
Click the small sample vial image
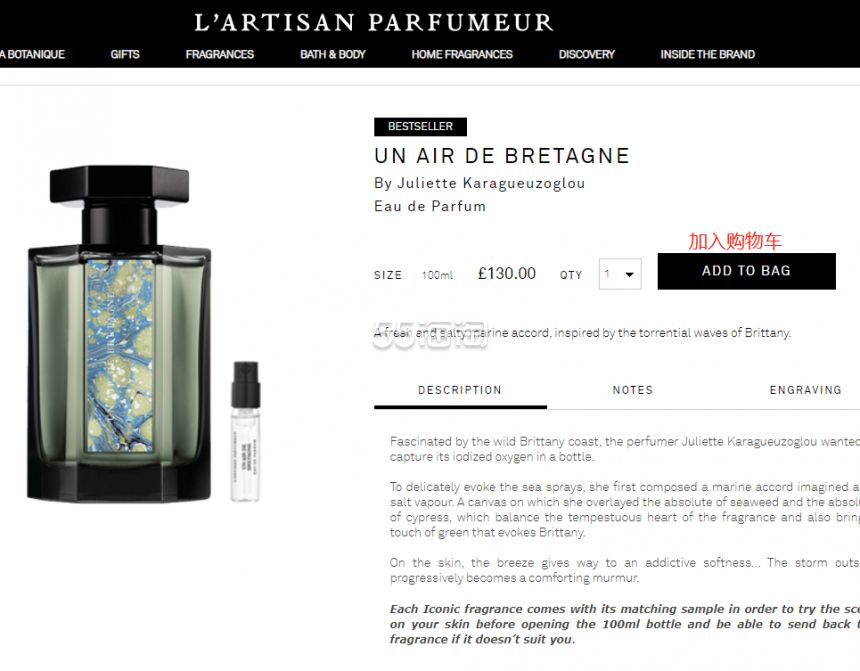245,431
